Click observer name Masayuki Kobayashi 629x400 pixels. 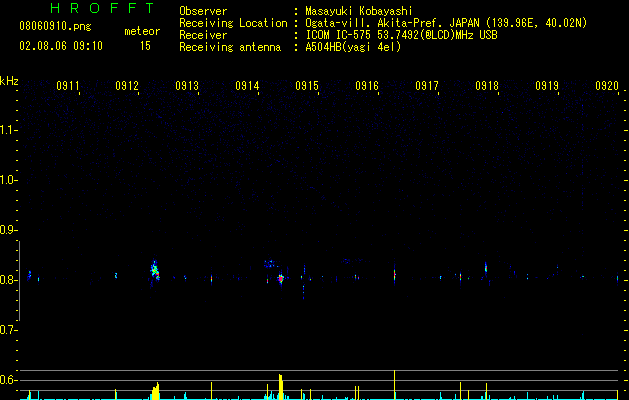pos(359,11)
